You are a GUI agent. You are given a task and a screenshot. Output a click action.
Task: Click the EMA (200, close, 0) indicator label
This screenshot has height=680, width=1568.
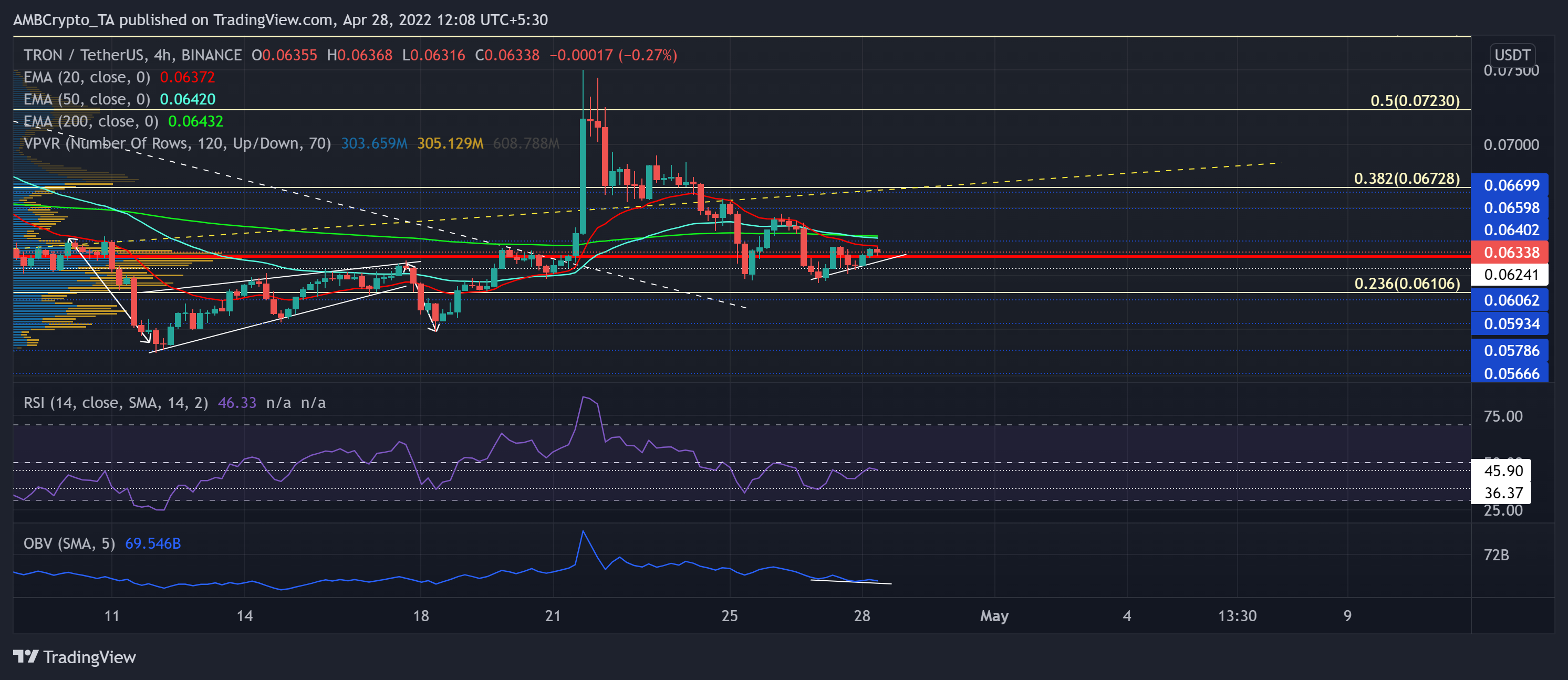tap(91, 121)
